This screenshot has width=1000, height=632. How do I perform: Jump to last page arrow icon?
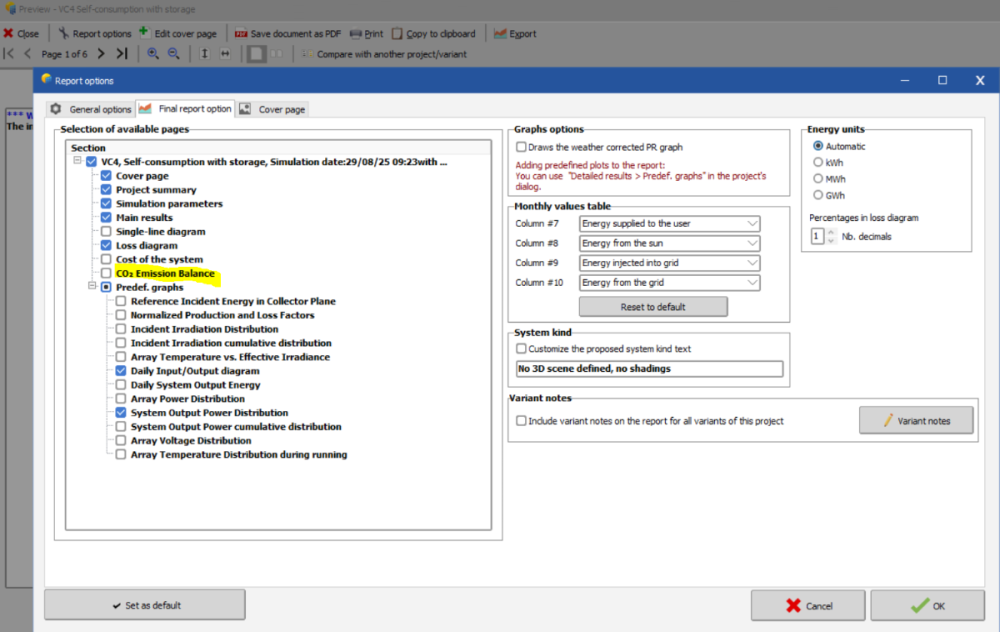(121, 53)
